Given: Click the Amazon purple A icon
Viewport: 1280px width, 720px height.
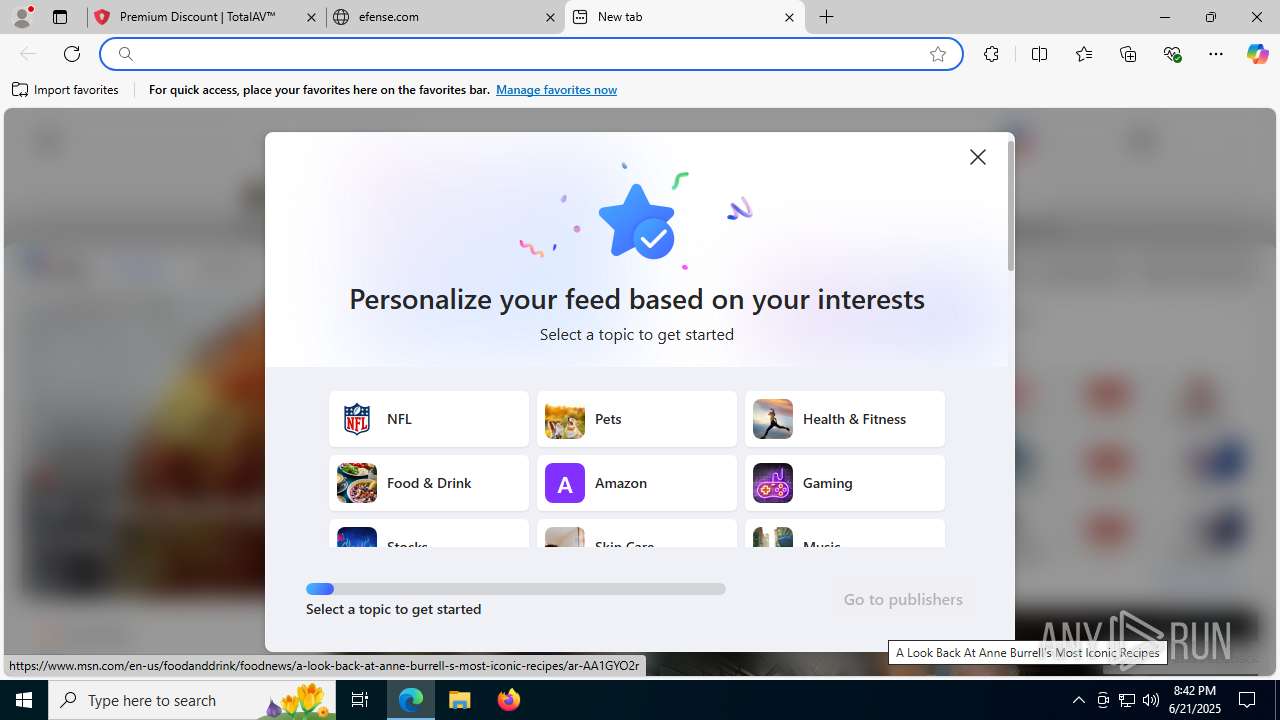Looking at the screenshot, I should (565, 483).
